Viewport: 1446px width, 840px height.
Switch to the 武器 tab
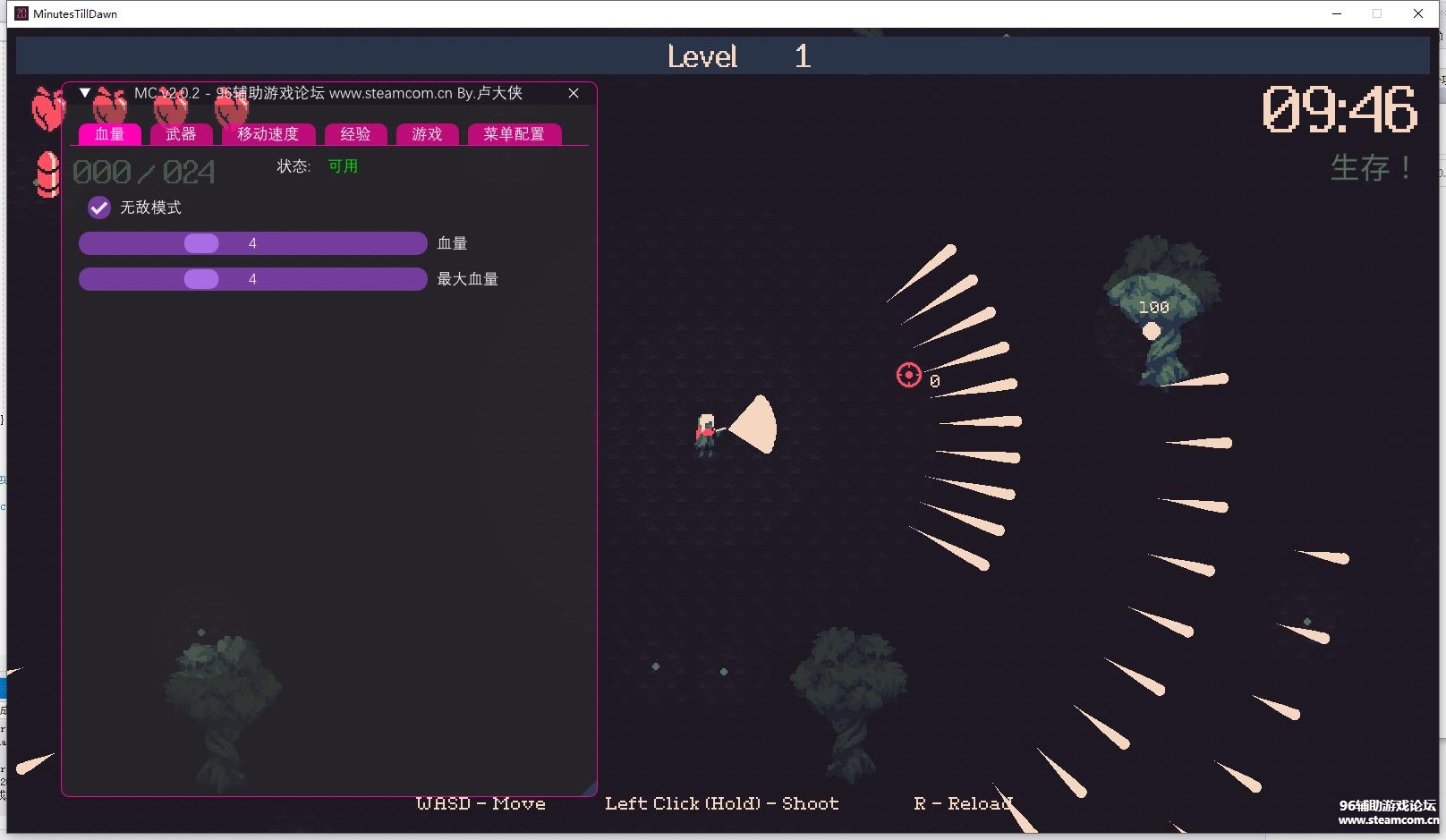(x=181, y=134)
